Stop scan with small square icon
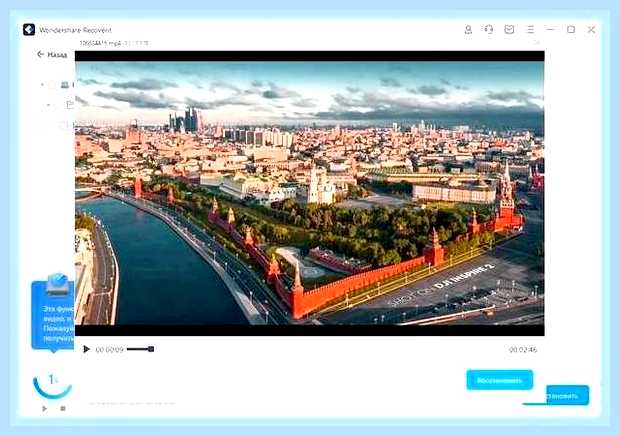This screenshot has height=436, width=620. (x=63, y=408)
